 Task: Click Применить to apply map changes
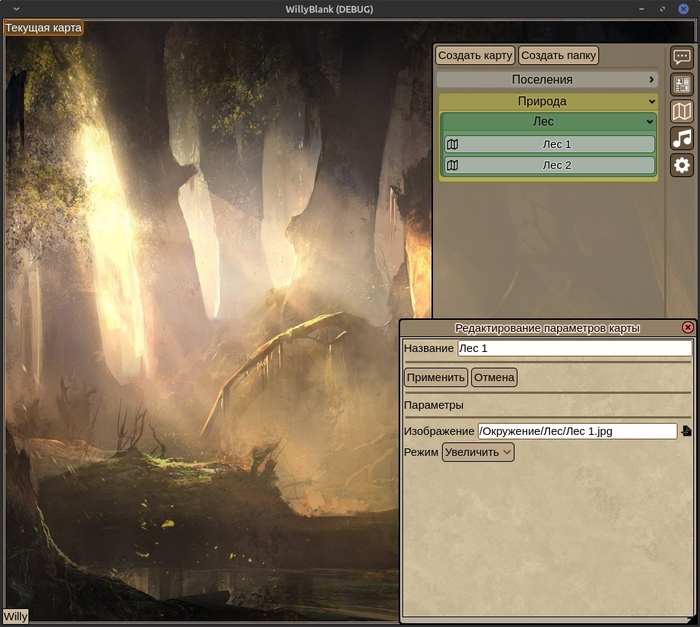pyautogui.click(x=436, y=377)
